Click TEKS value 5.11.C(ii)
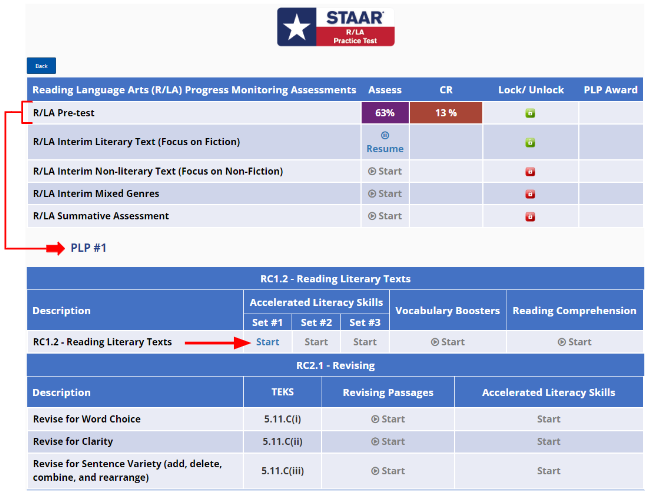Image resolution: width=648 pixels, height=497 pixels. (x=283, y=441)
